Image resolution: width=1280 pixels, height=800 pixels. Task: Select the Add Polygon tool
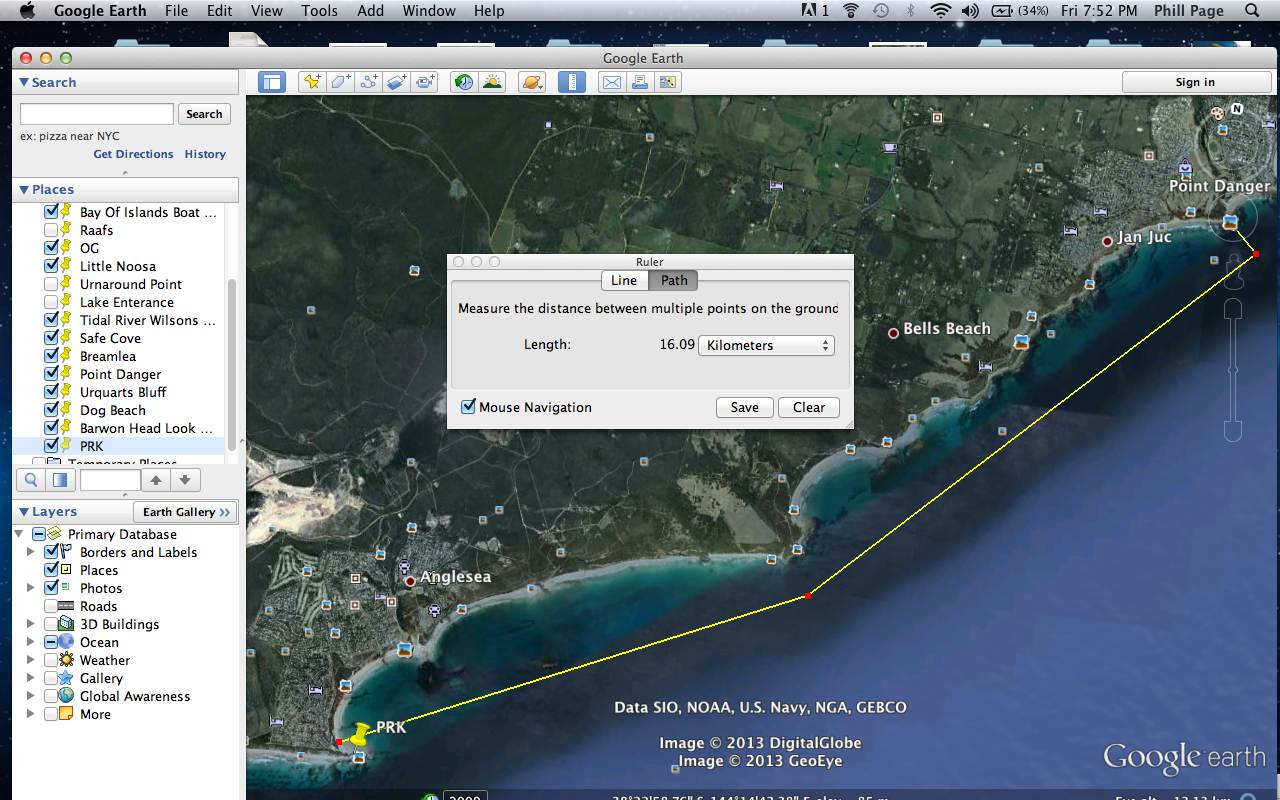coord(341,82)
